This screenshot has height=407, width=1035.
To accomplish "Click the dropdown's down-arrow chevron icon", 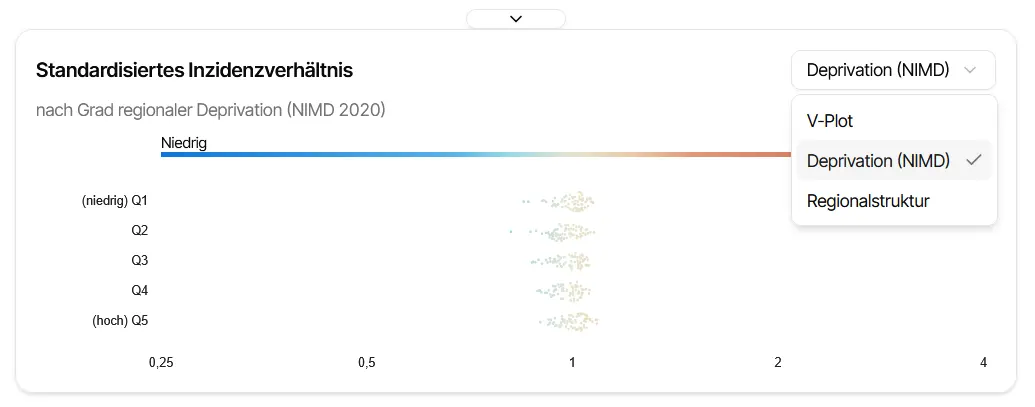I will pos(969,70).
